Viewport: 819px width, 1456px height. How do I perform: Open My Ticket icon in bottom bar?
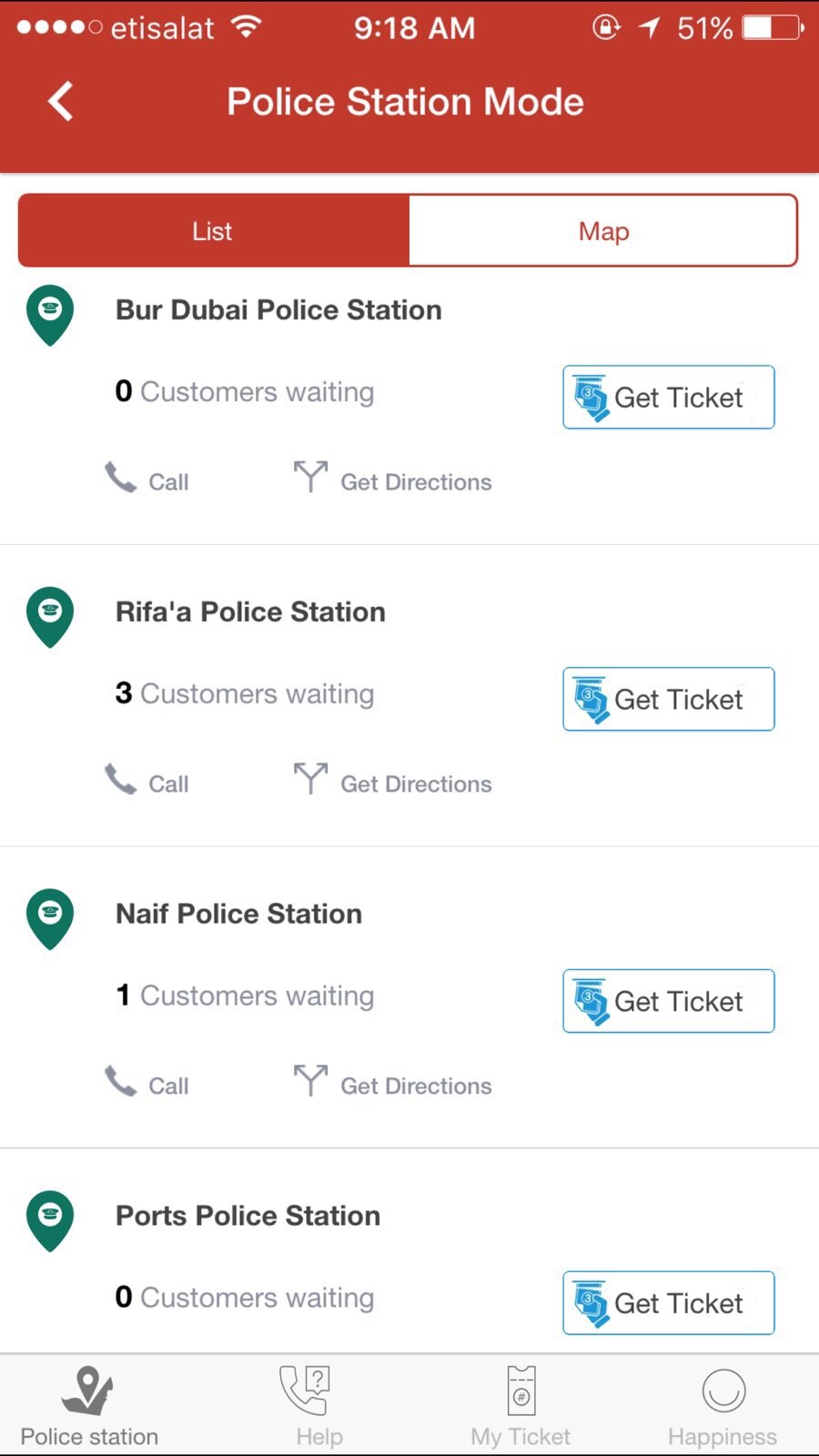[521, 1390]
